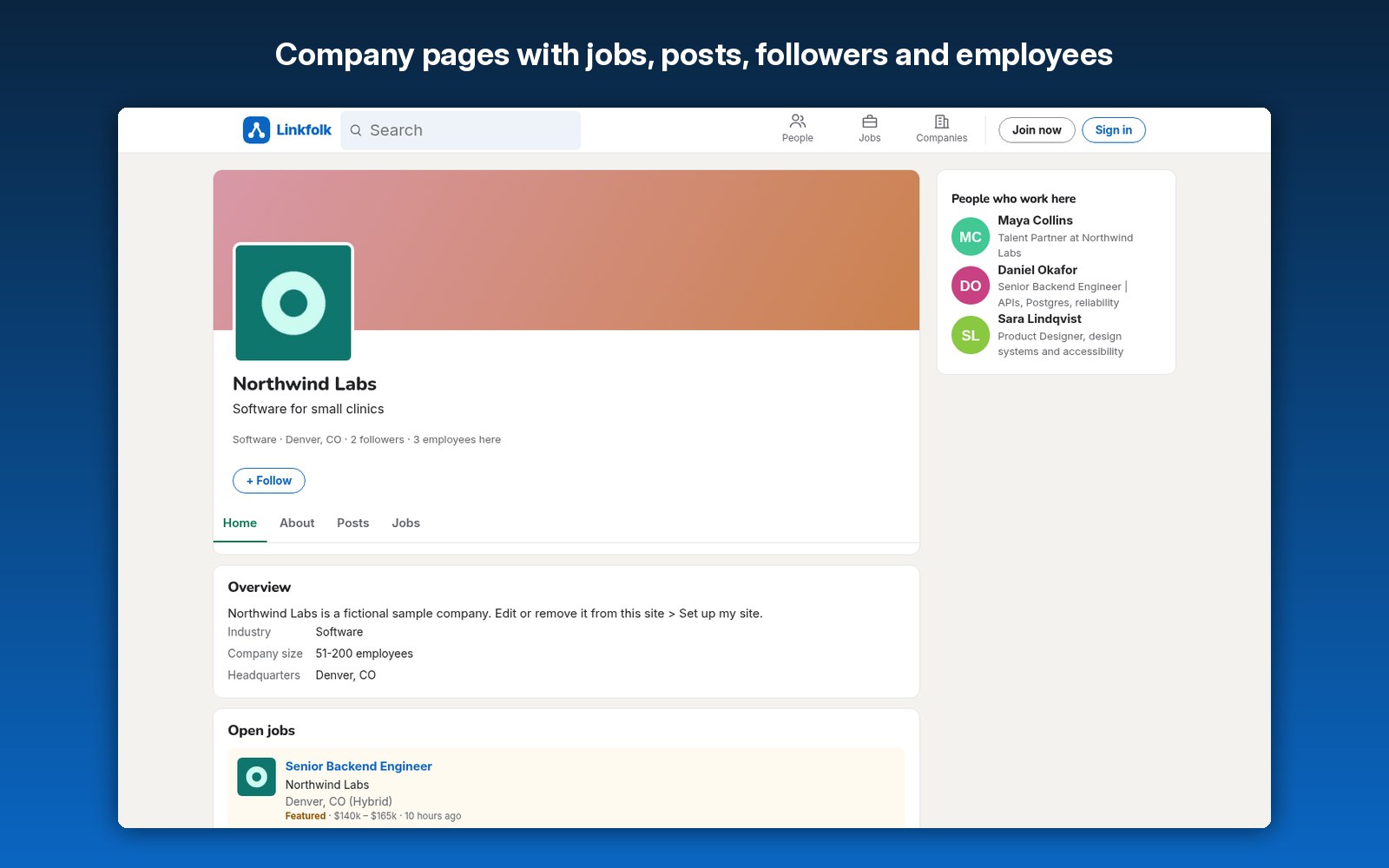Click Daniel Okafor DO avatar
This screenshot has width=1389, height=868.
[971, 286]
